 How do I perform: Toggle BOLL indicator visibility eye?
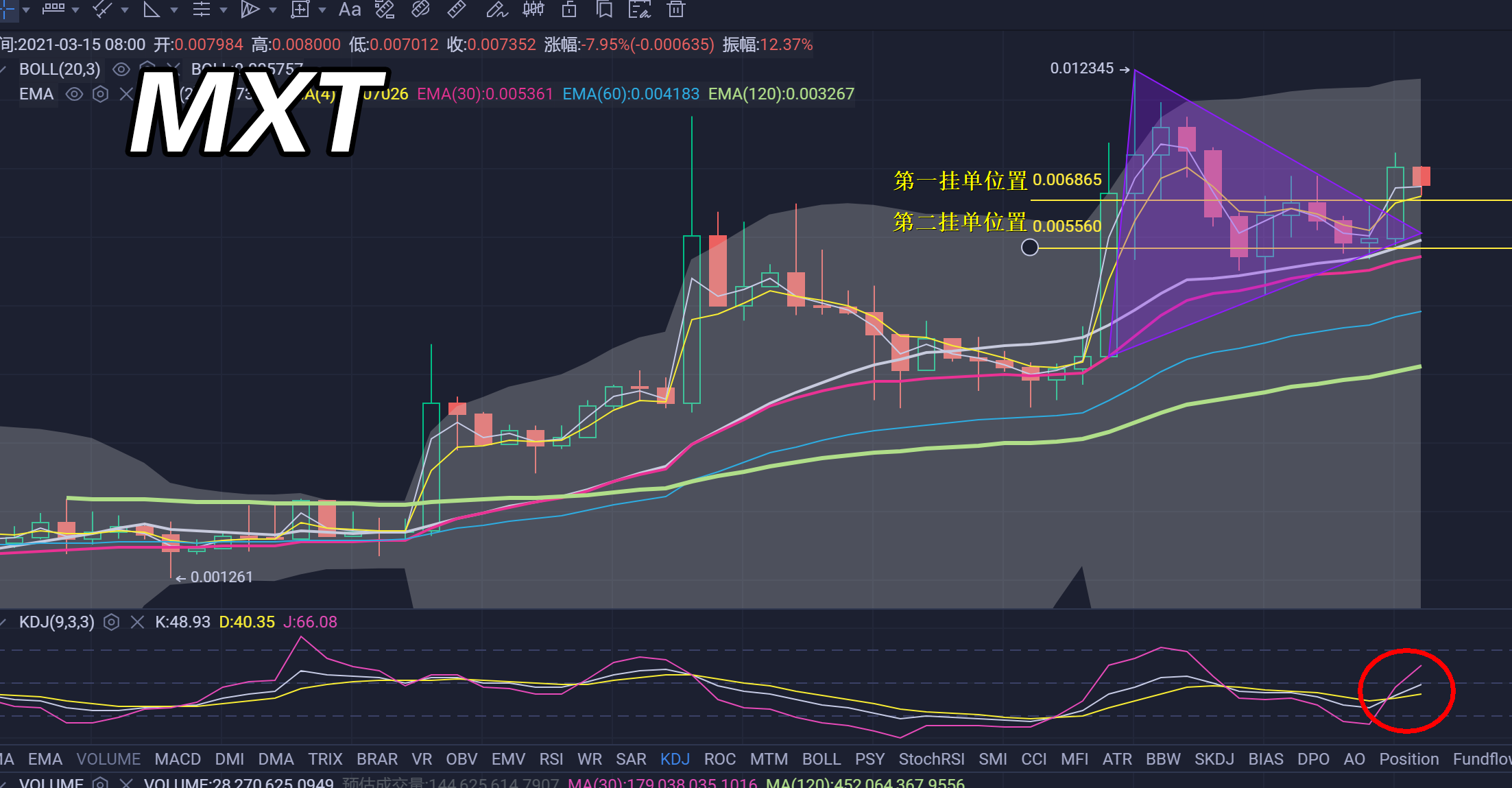pos(121,69)
